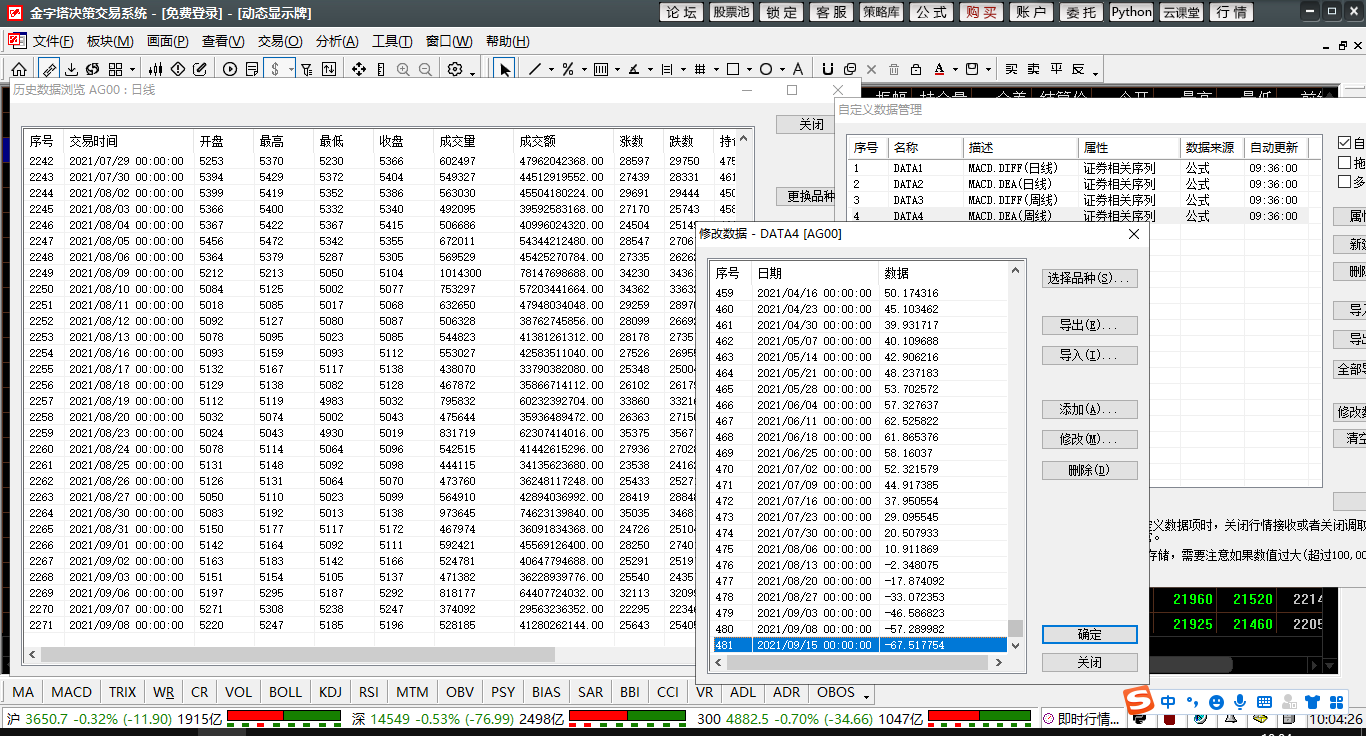This screenshot has height=736, width=1366.
Task: Click the 添加(A)... button
Action: pos(1090,409)
